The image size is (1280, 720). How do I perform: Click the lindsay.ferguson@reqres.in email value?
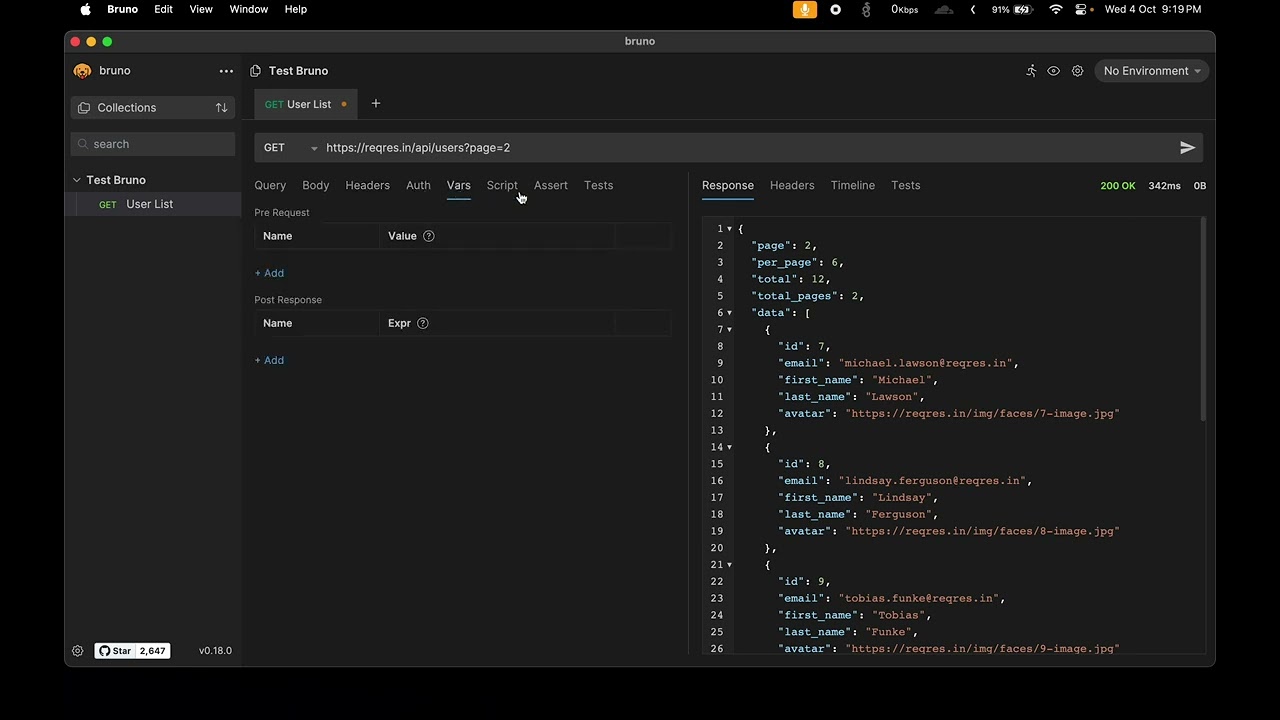[x=932, y=481]
